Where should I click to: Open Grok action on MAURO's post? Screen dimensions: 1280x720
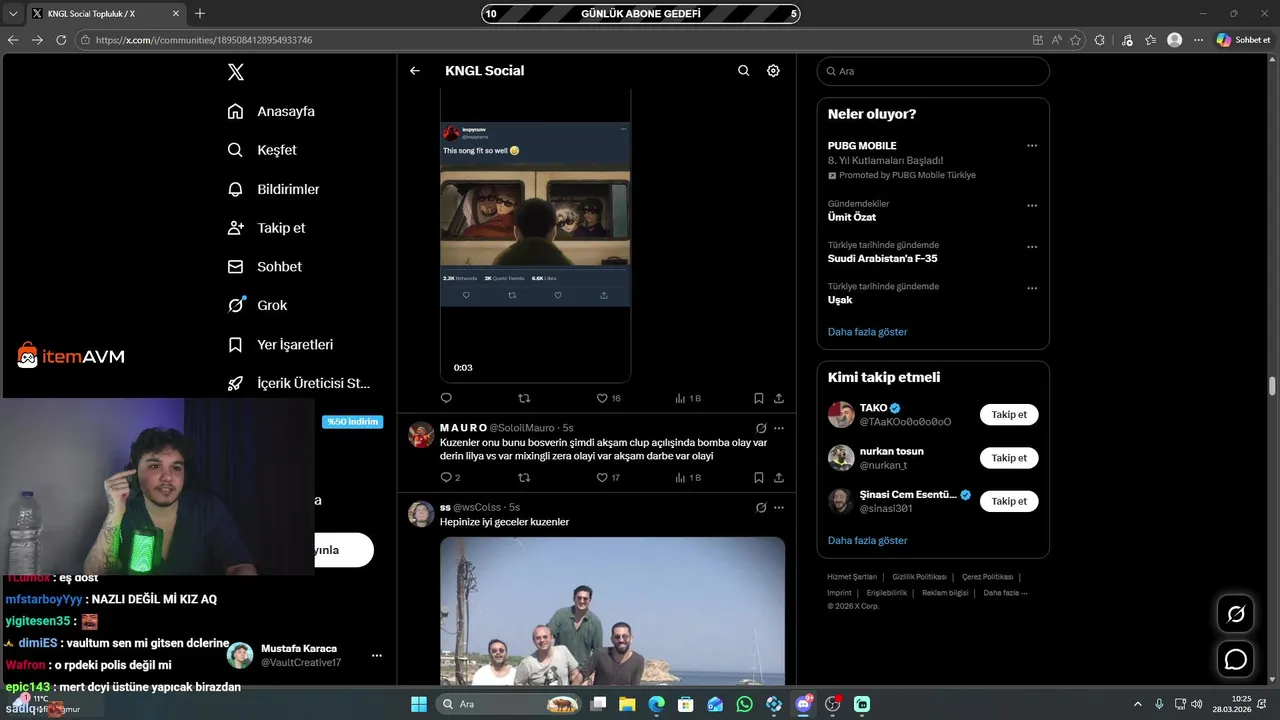(x=761, y=428)
